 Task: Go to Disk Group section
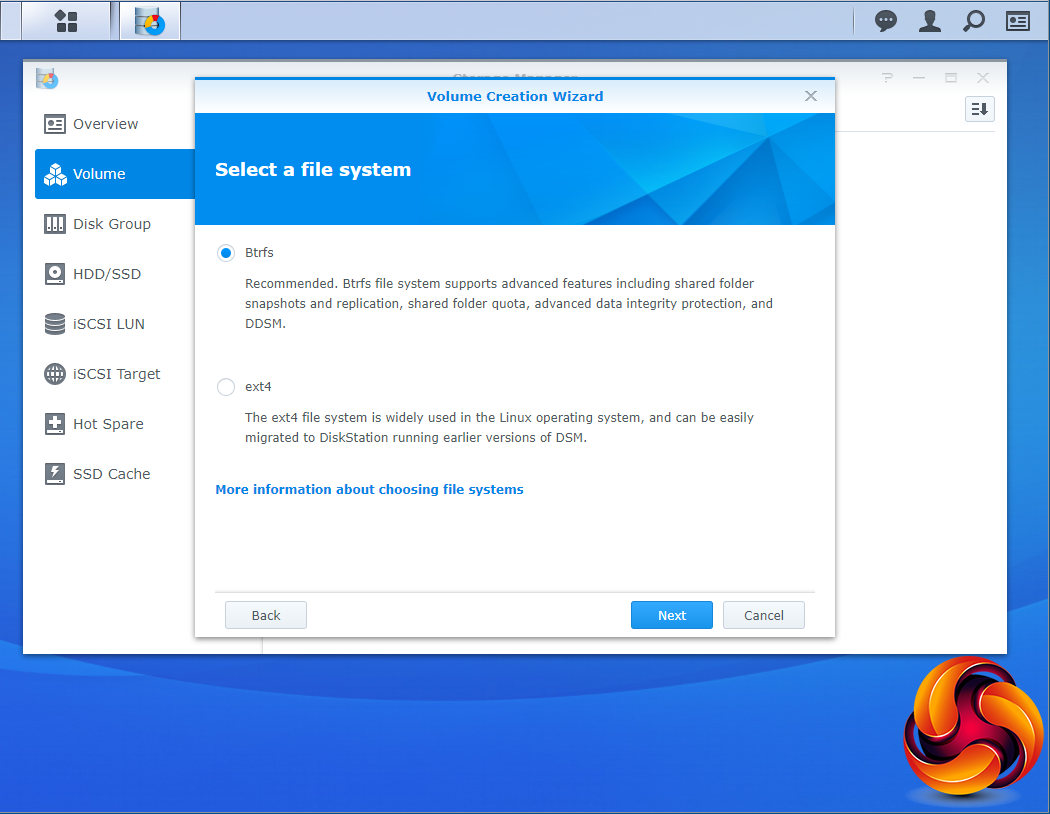coord(115,224)
